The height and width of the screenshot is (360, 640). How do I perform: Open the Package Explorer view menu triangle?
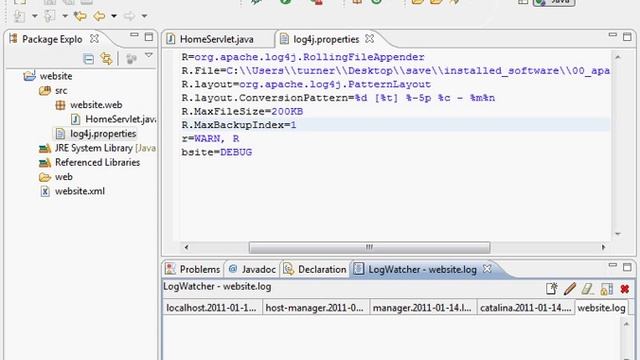click(149, 56)
